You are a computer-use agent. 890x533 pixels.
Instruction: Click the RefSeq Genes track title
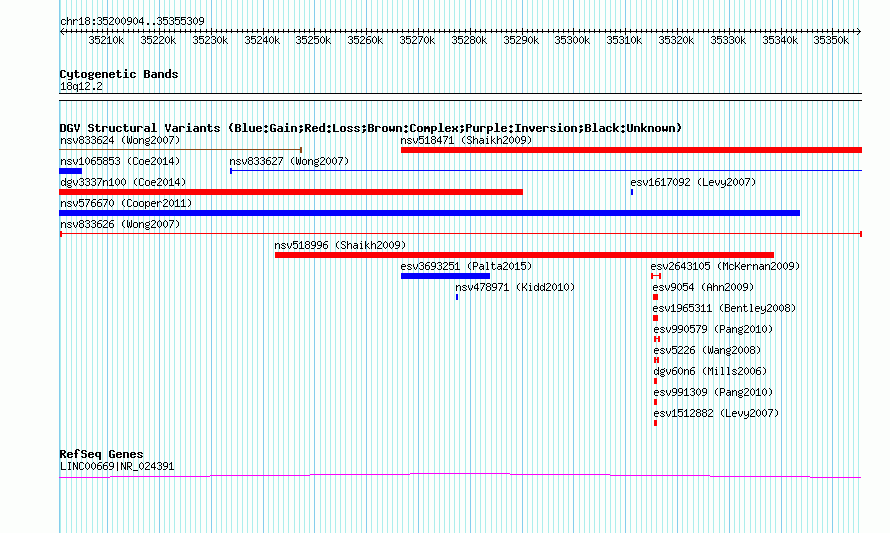click(101, 454)
